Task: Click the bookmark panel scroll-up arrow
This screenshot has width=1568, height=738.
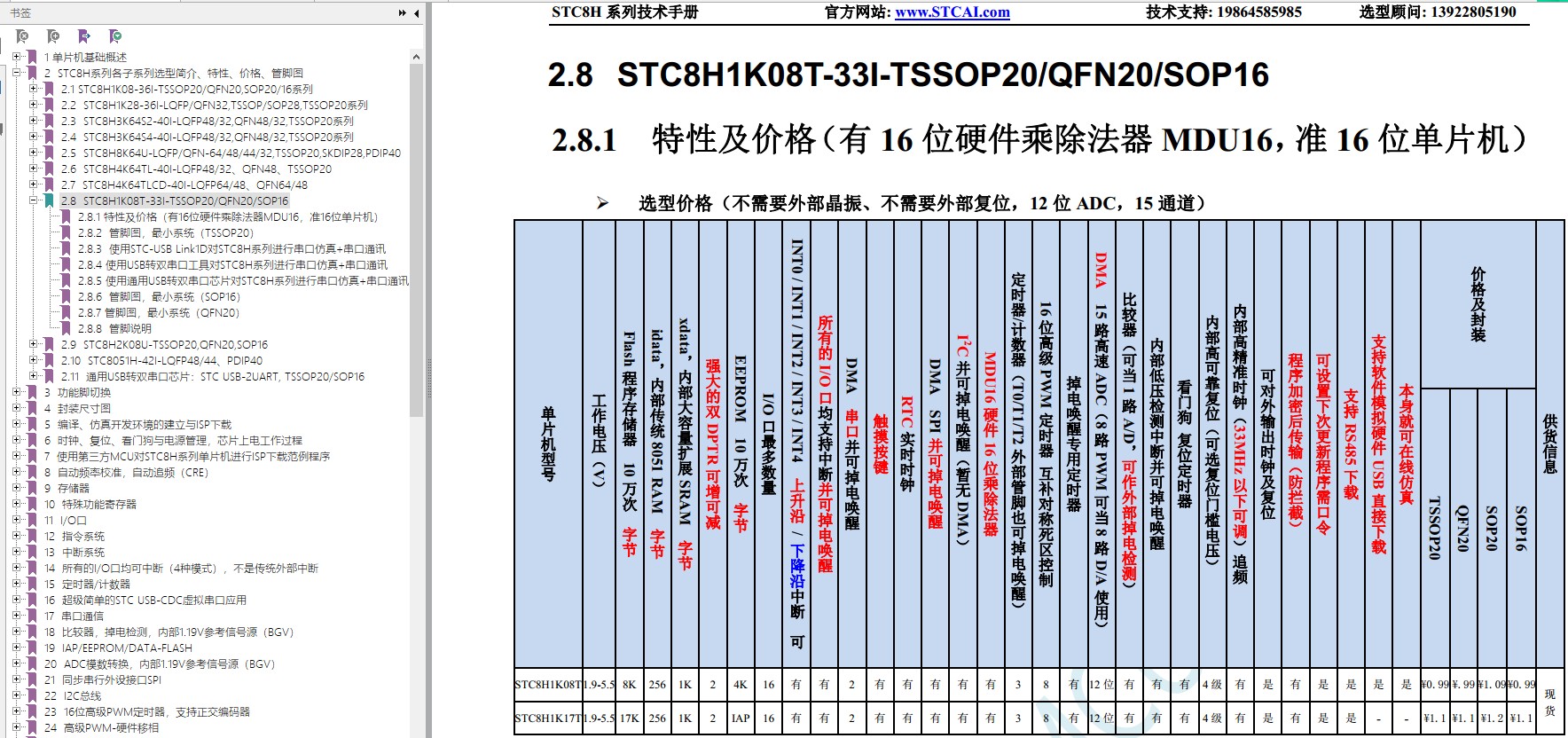Action: (x=416, y=57)
